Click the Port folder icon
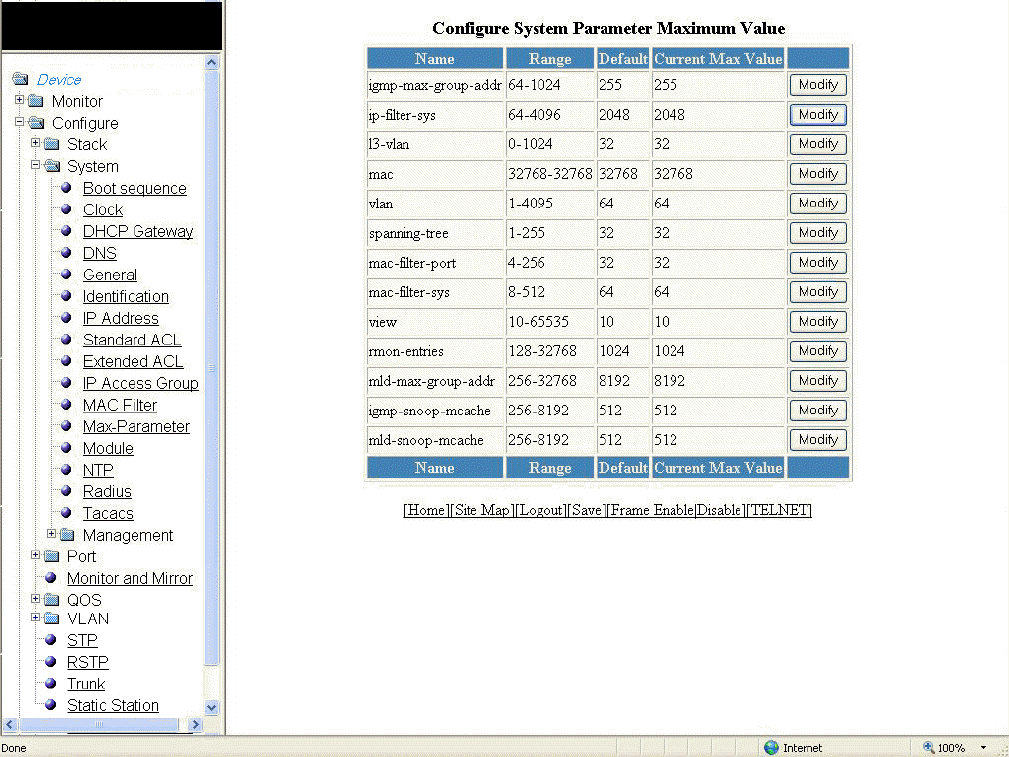This screenshot has height=757, width=1009. [51, 556]
